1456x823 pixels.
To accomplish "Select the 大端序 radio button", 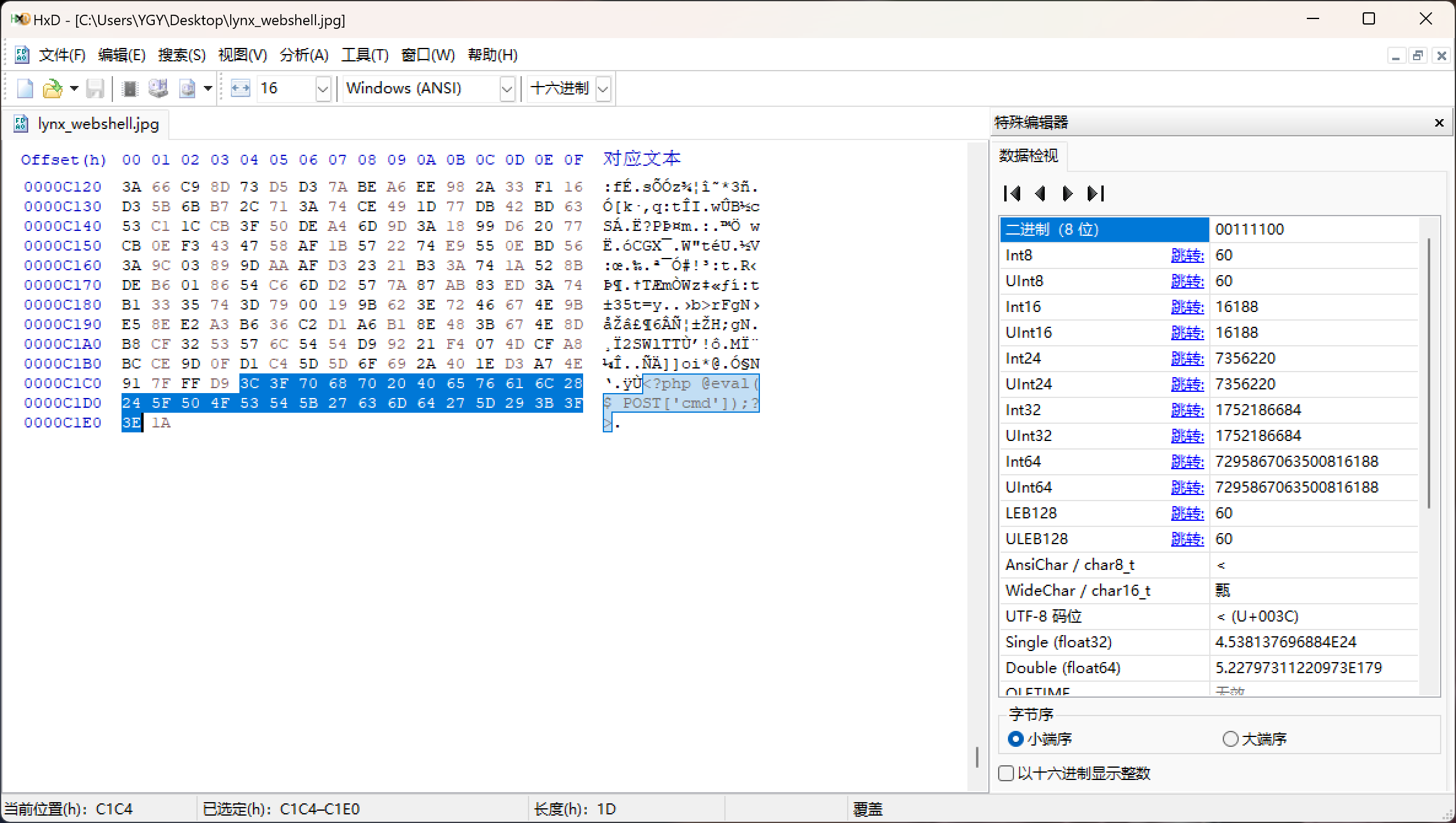I will (1230, 739).
